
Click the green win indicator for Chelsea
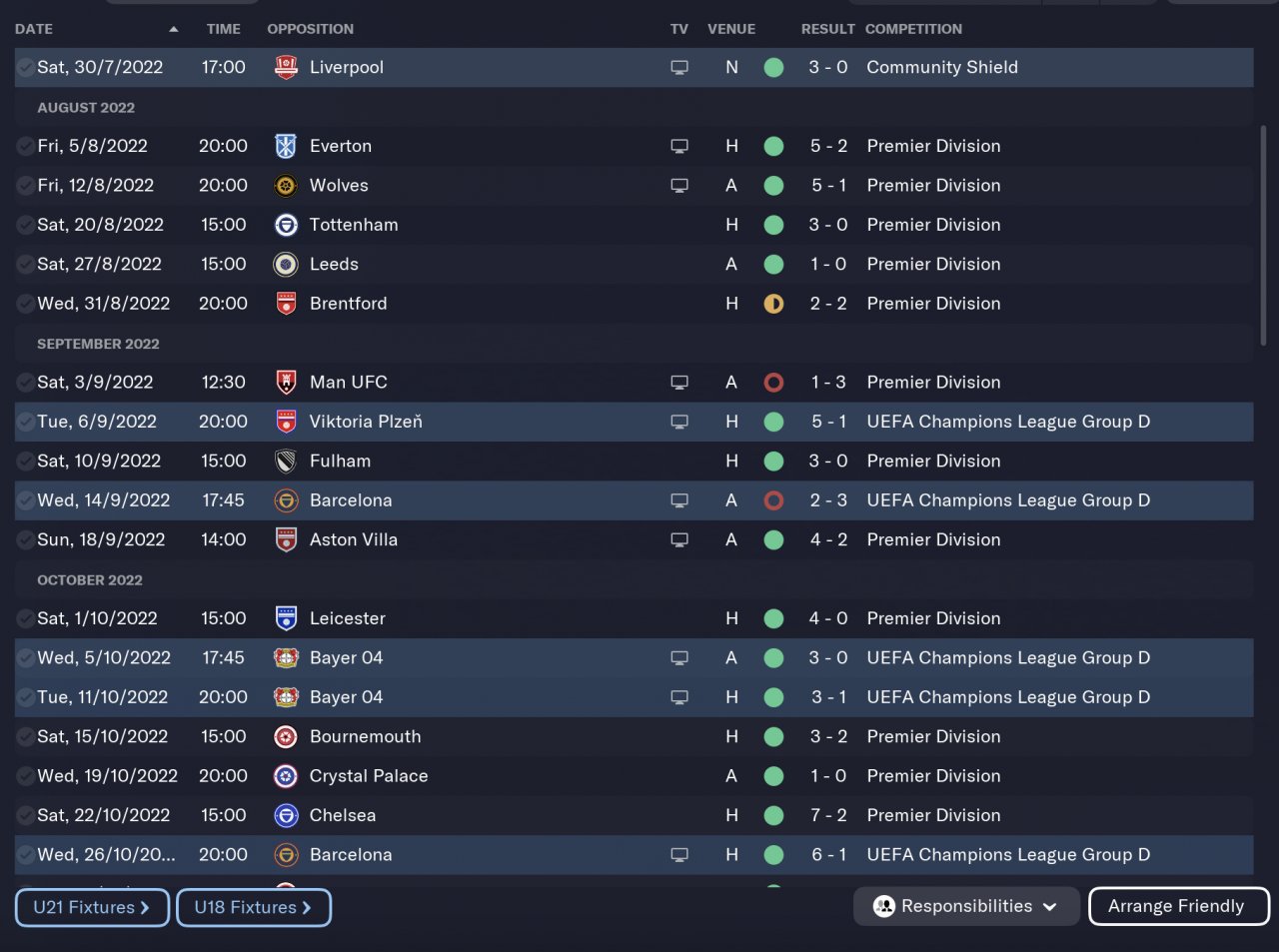(773, 815)
